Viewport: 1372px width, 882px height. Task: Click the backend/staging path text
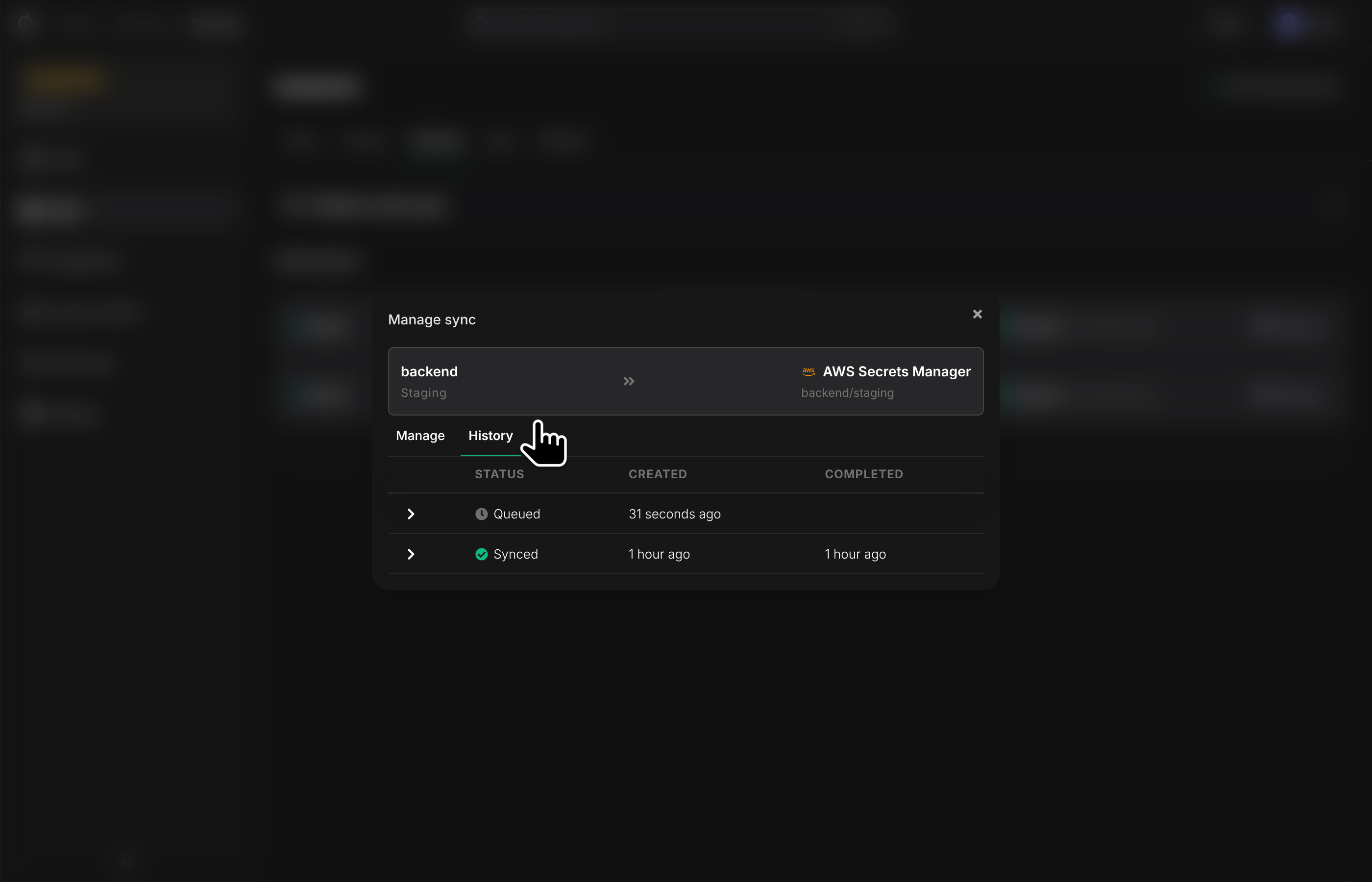(847, 393)
